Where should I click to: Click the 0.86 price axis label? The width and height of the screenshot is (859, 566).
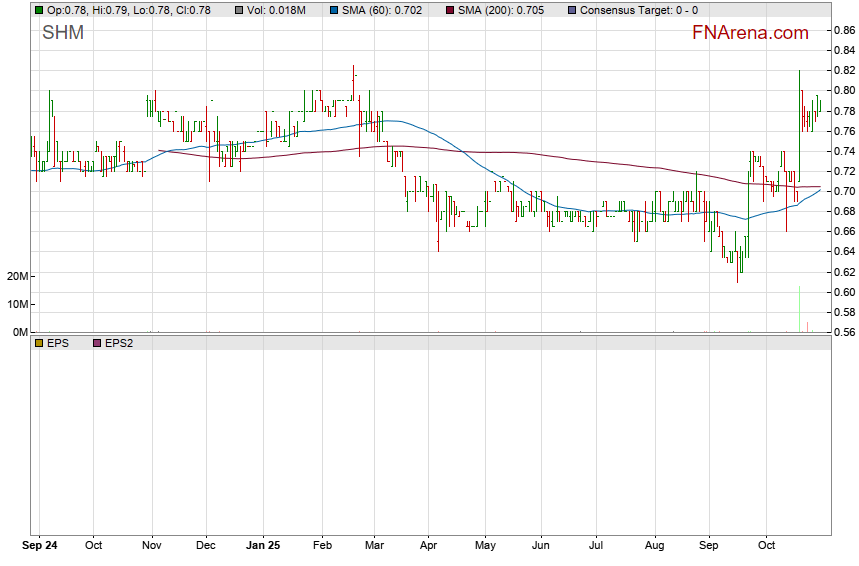tap(843, 30)
